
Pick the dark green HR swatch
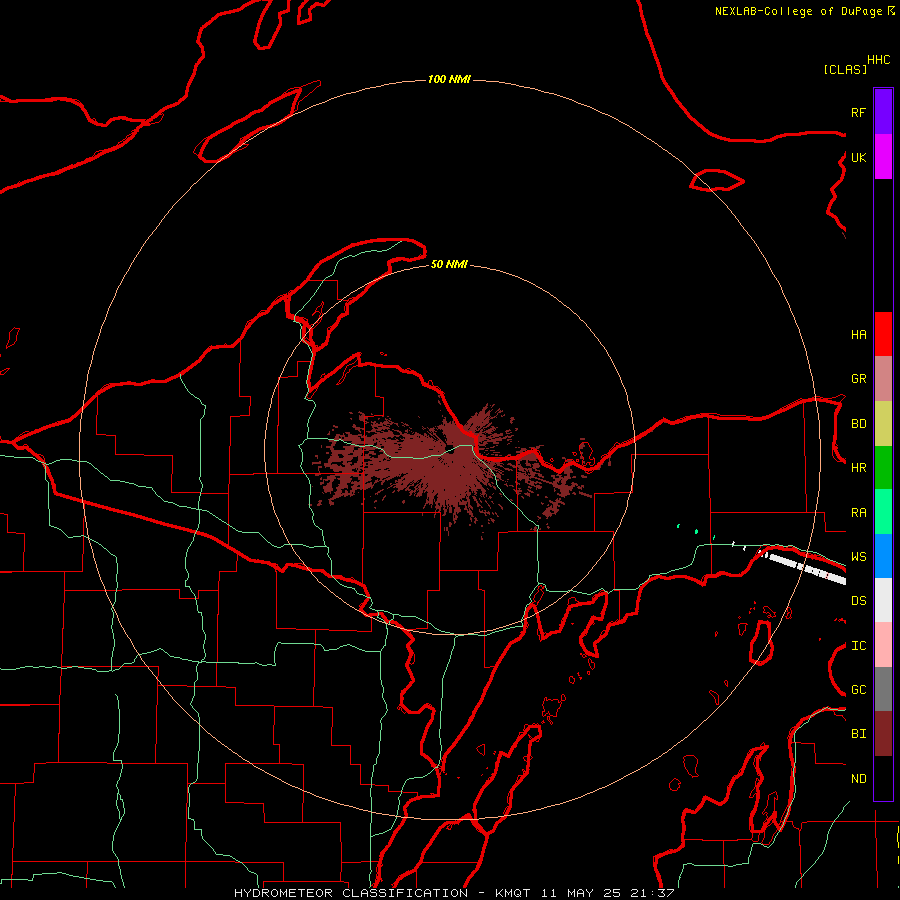point(883,468)
